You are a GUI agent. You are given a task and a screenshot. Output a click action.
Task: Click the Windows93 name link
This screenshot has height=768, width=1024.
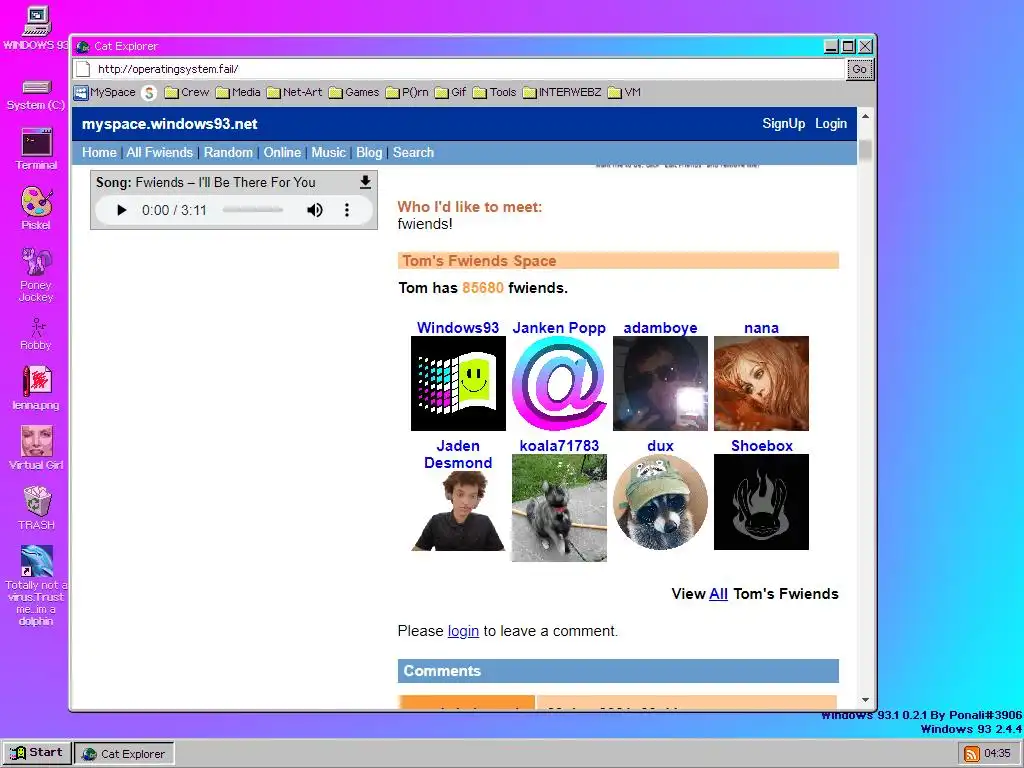(458, 328)
